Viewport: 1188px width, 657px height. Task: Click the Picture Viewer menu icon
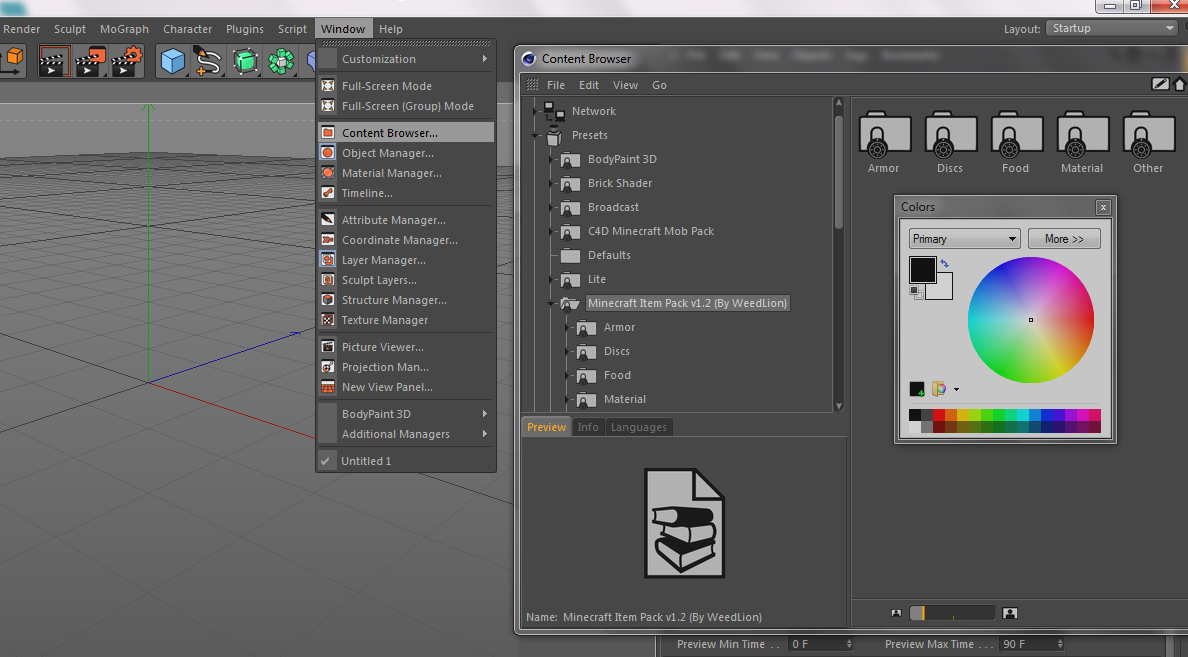pyautogui.click(x=328, y=347)
